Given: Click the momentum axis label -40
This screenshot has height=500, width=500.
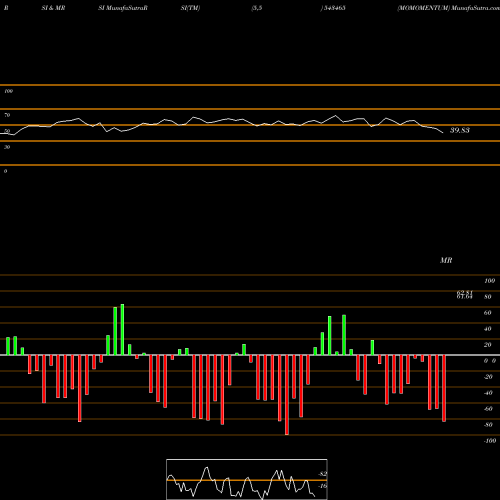Looking at the screenshot, I should [488, 393].
